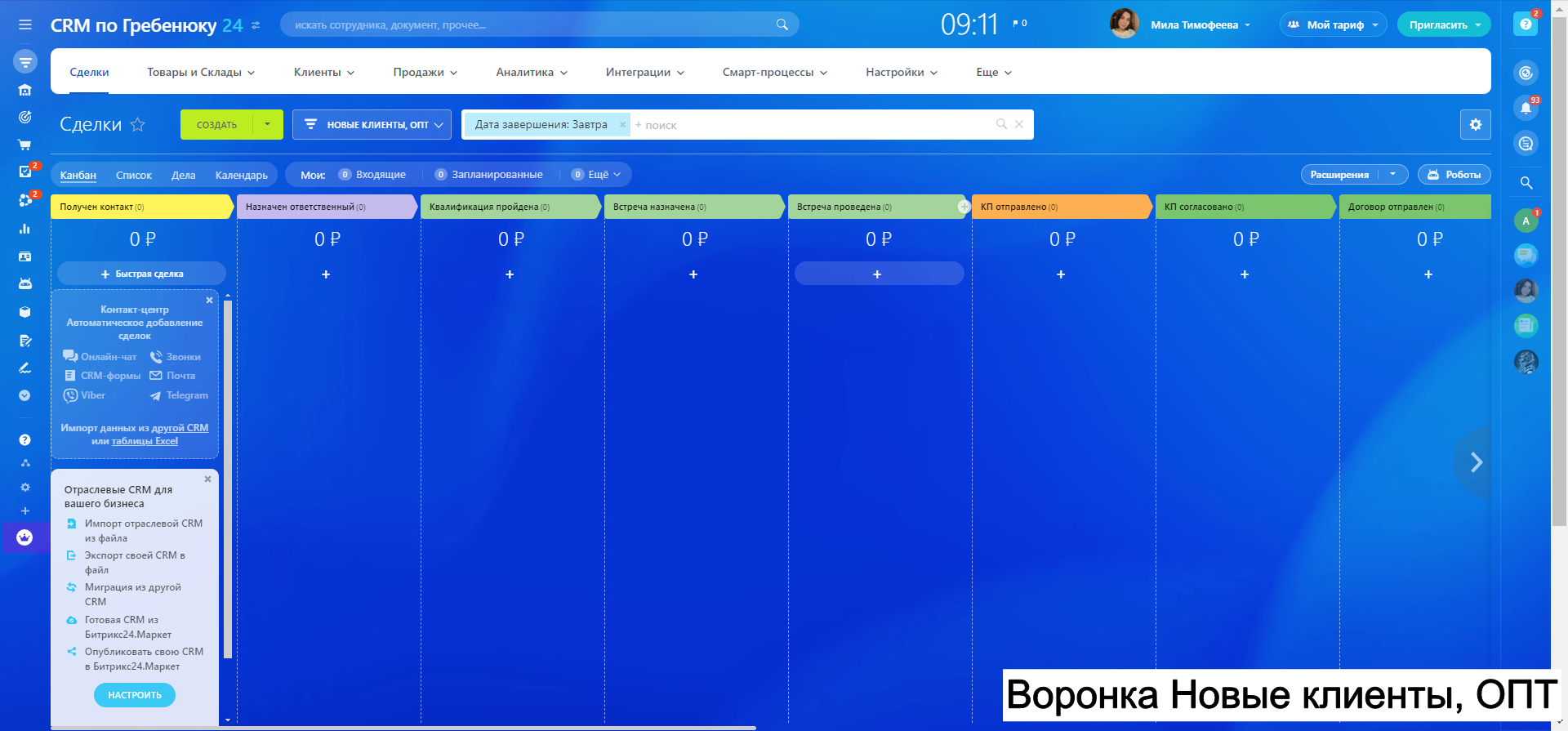Open the Товары и Склады menu

pos(201,72)
